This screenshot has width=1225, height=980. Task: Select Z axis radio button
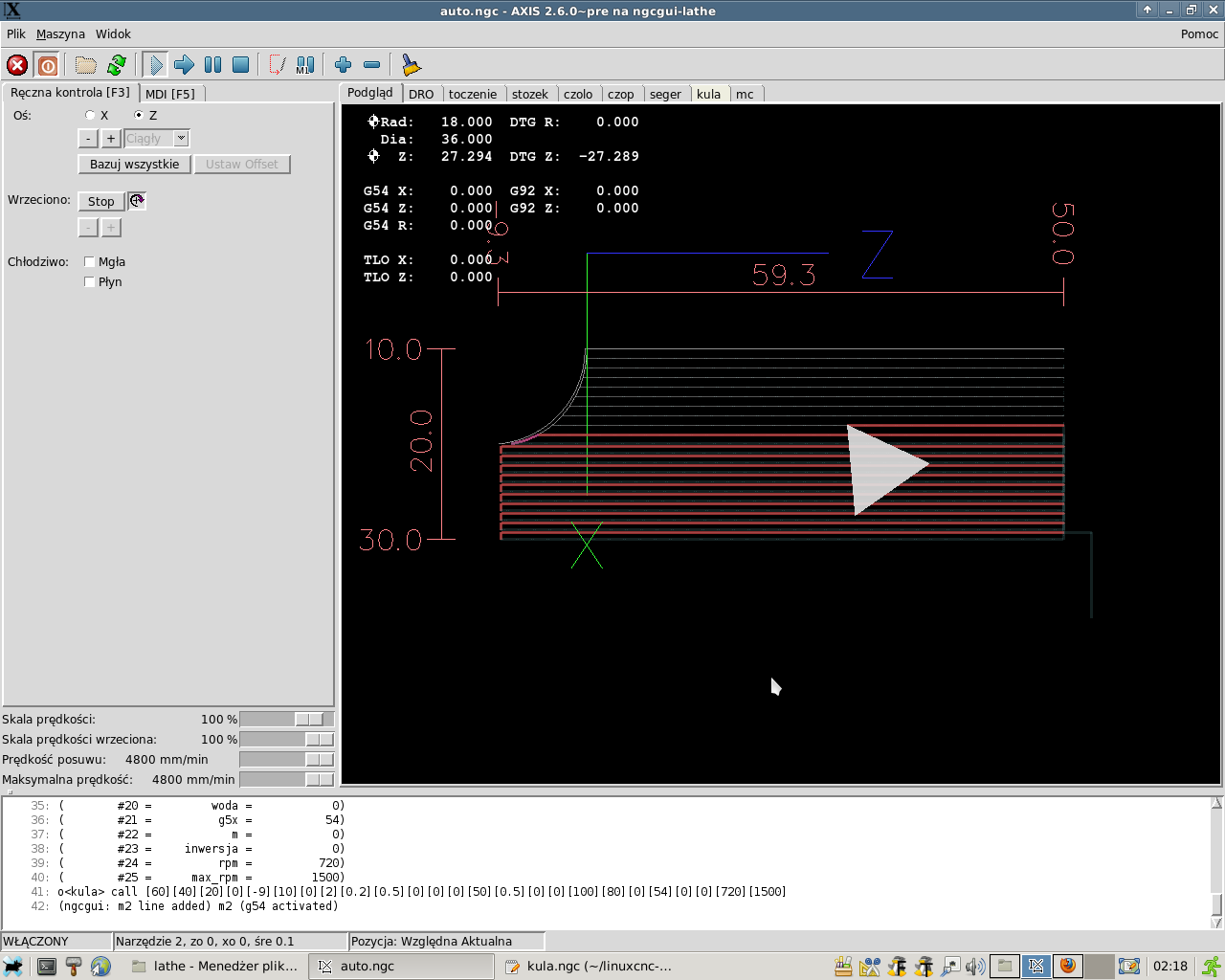tap(139, 115)
